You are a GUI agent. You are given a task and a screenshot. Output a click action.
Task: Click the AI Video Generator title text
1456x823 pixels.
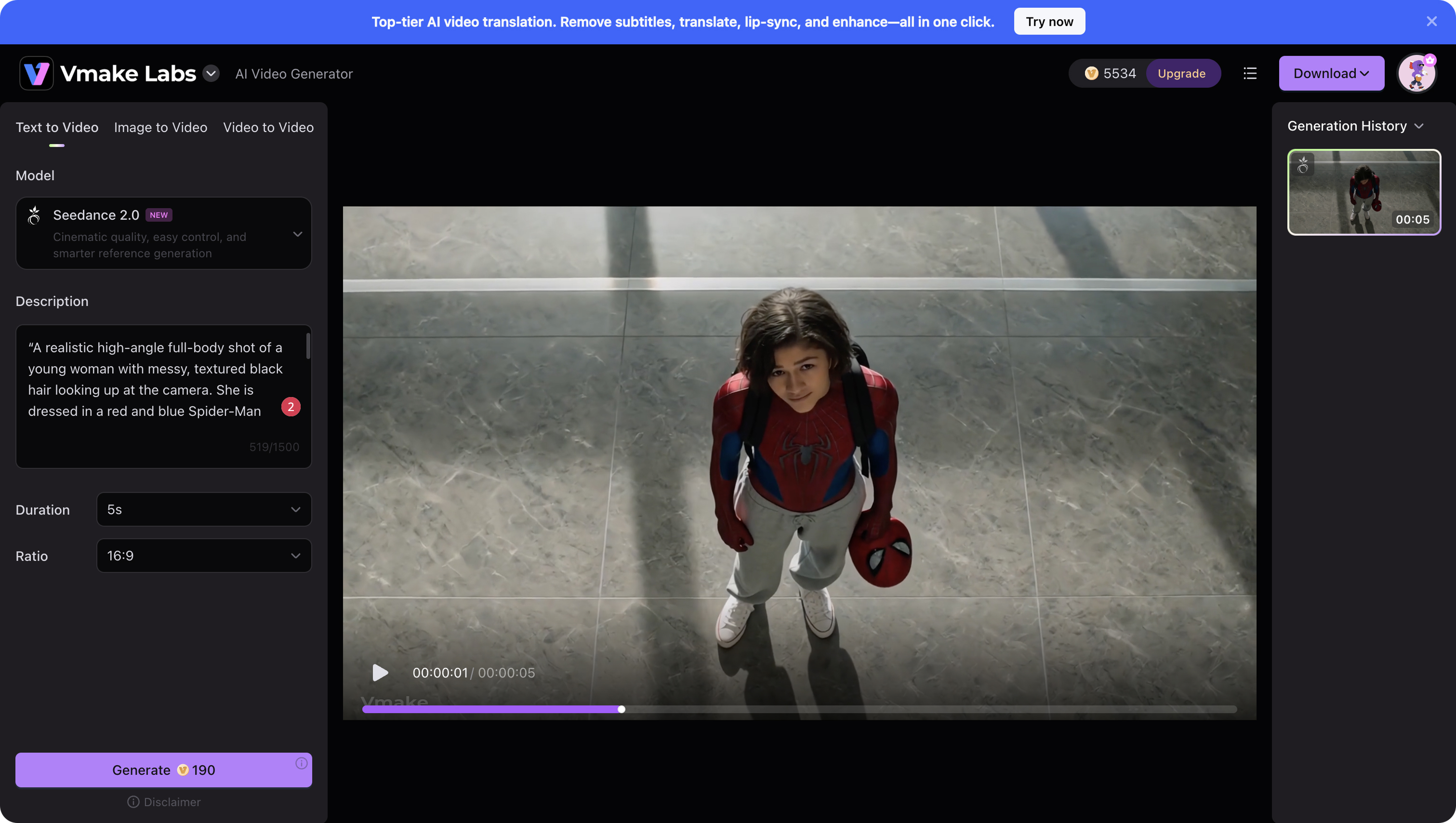pos(294,74)
